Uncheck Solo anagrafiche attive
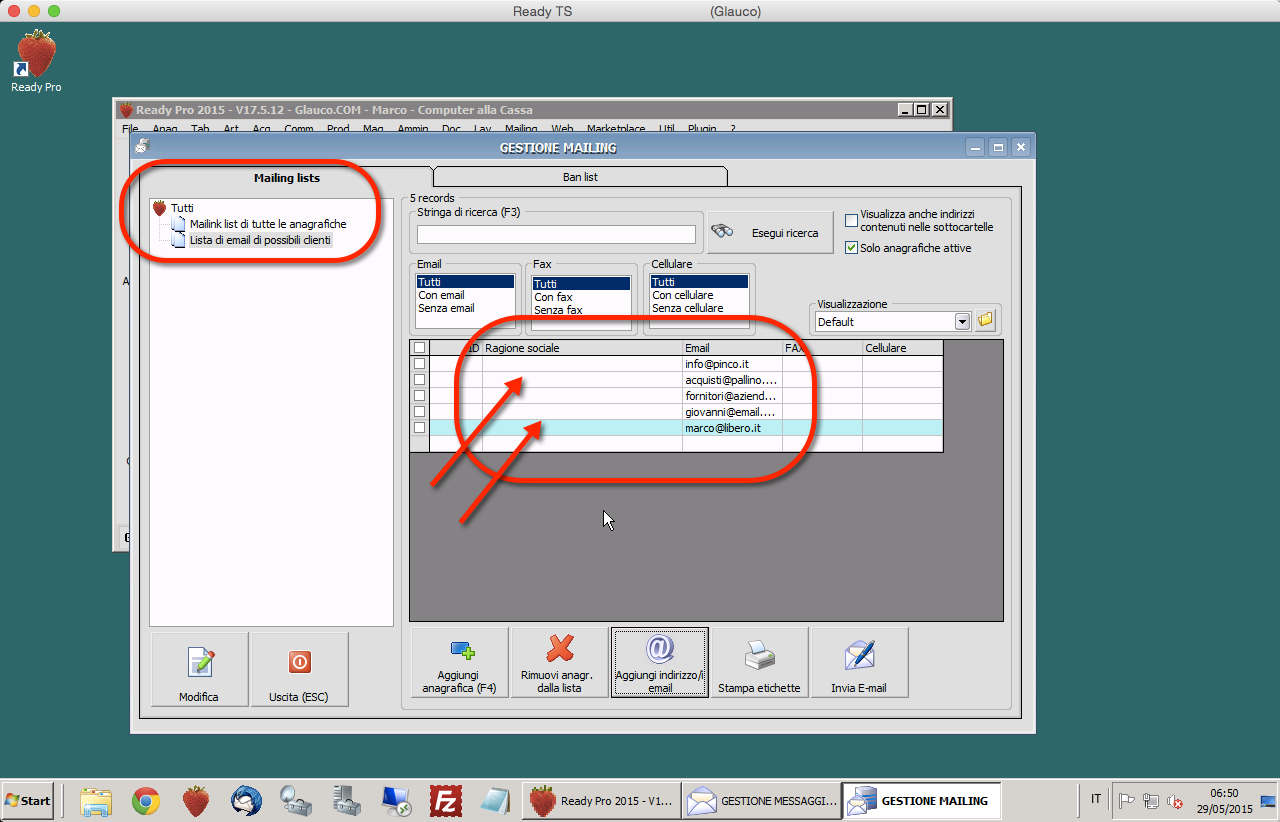Screen dimensions: 1280x822 852,248
